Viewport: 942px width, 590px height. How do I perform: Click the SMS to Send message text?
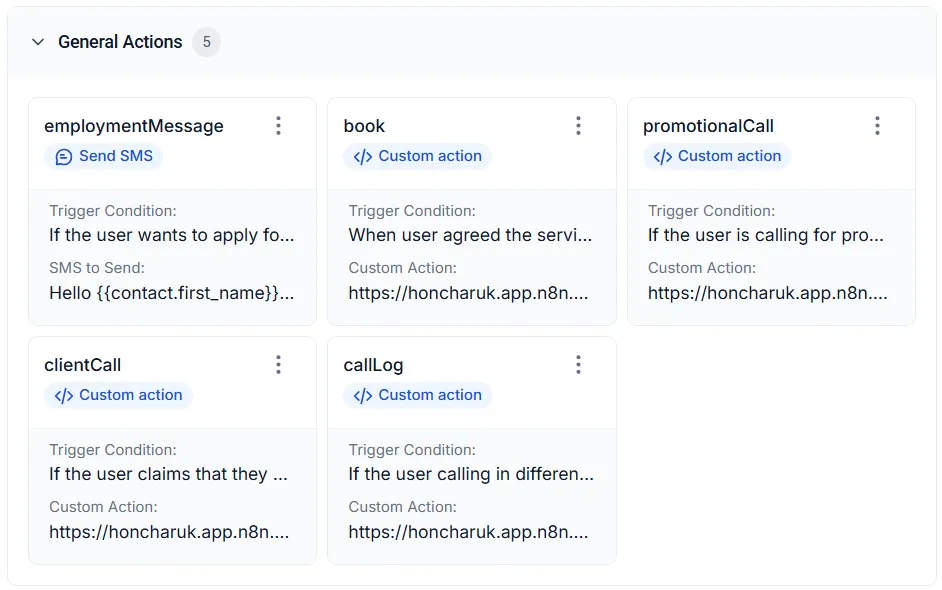click(171, 293)
